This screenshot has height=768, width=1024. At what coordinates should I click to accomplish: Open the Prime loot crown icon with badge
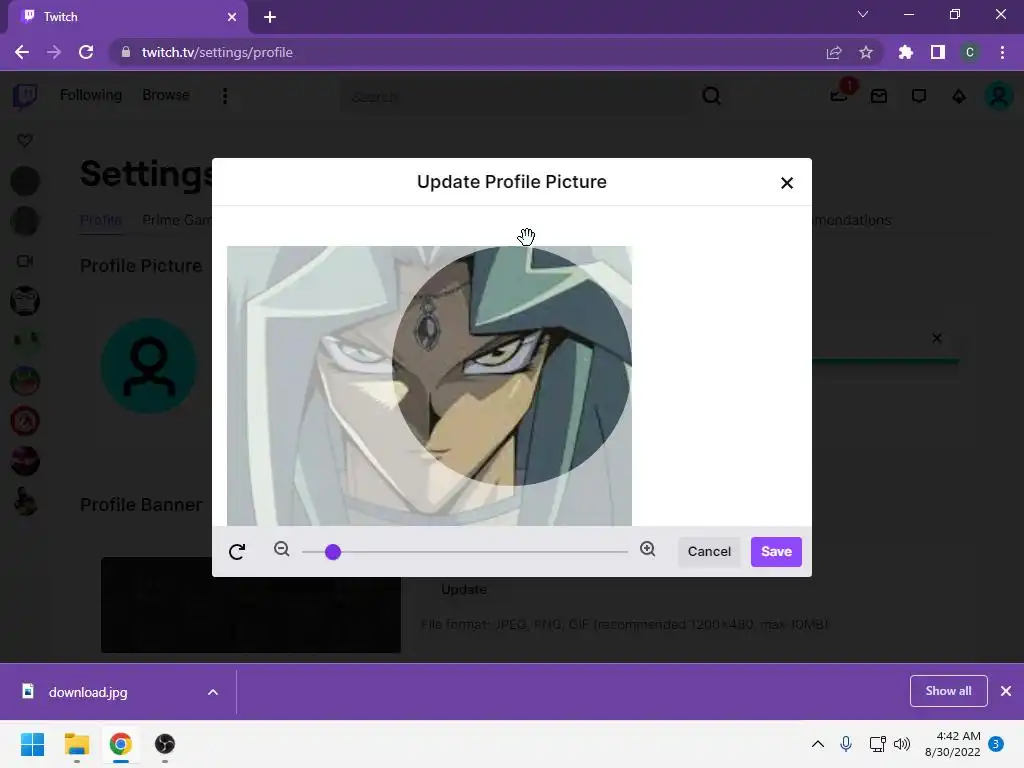pos(840,96)
